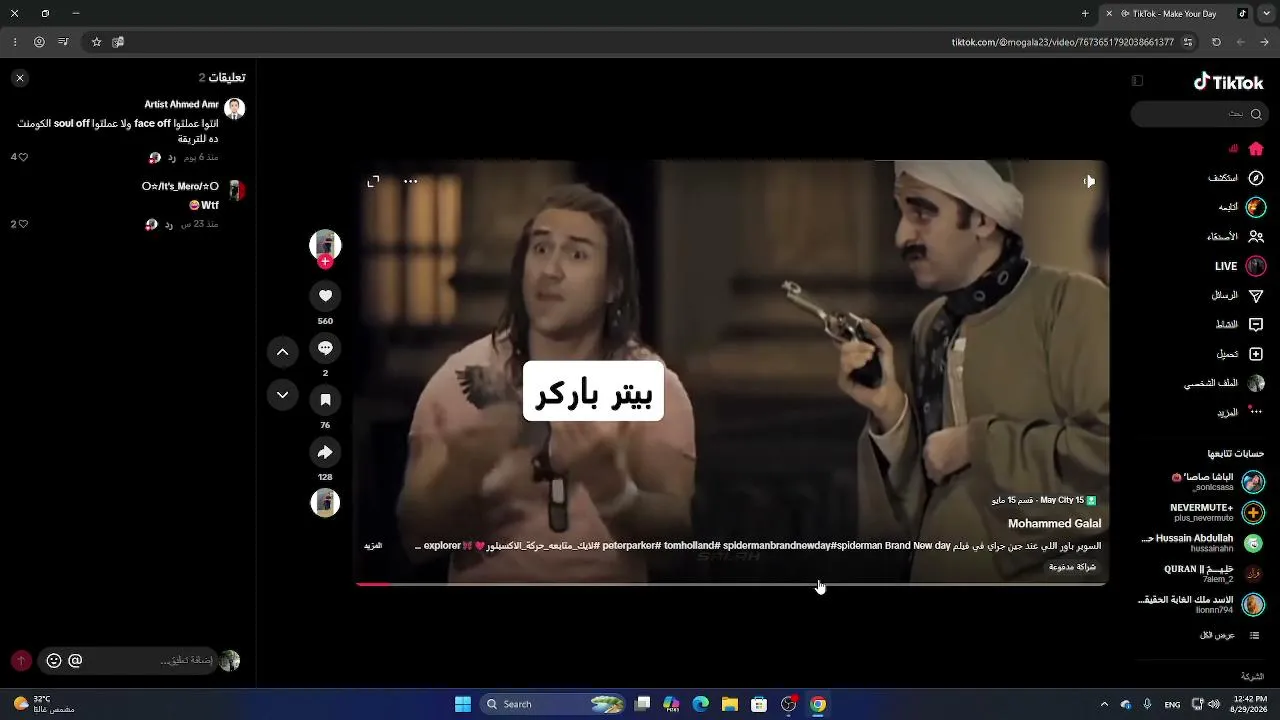The height and width of the screenshot is (720, 1280).
Task: Open the Profile (الملف الشخصي) sidebar item
Action: click(1224, 383)
